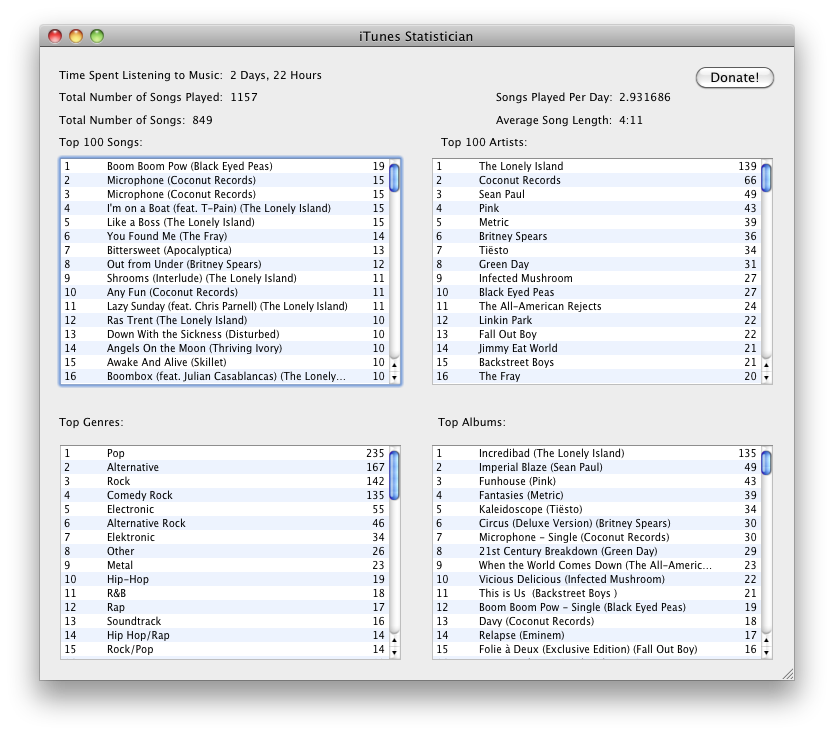
Task: Select the song Any Fun (Coconut Records)
Action: click(x=225, y=293)
